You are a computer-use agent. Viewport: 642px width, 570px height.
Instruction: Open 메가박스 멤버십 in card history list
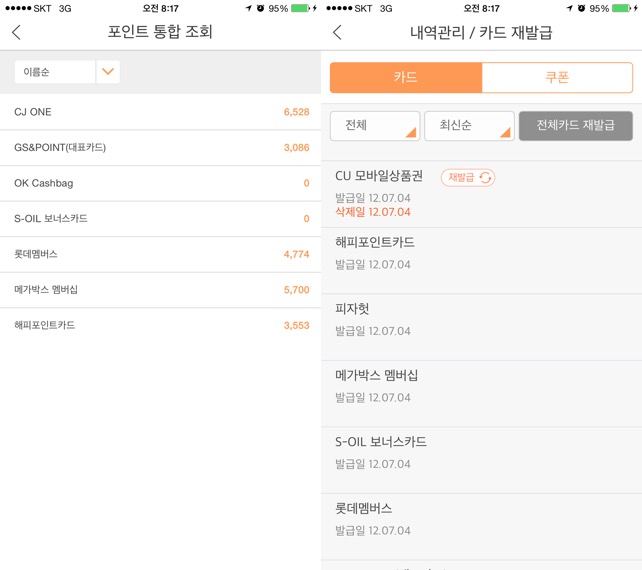click(482, 394)
